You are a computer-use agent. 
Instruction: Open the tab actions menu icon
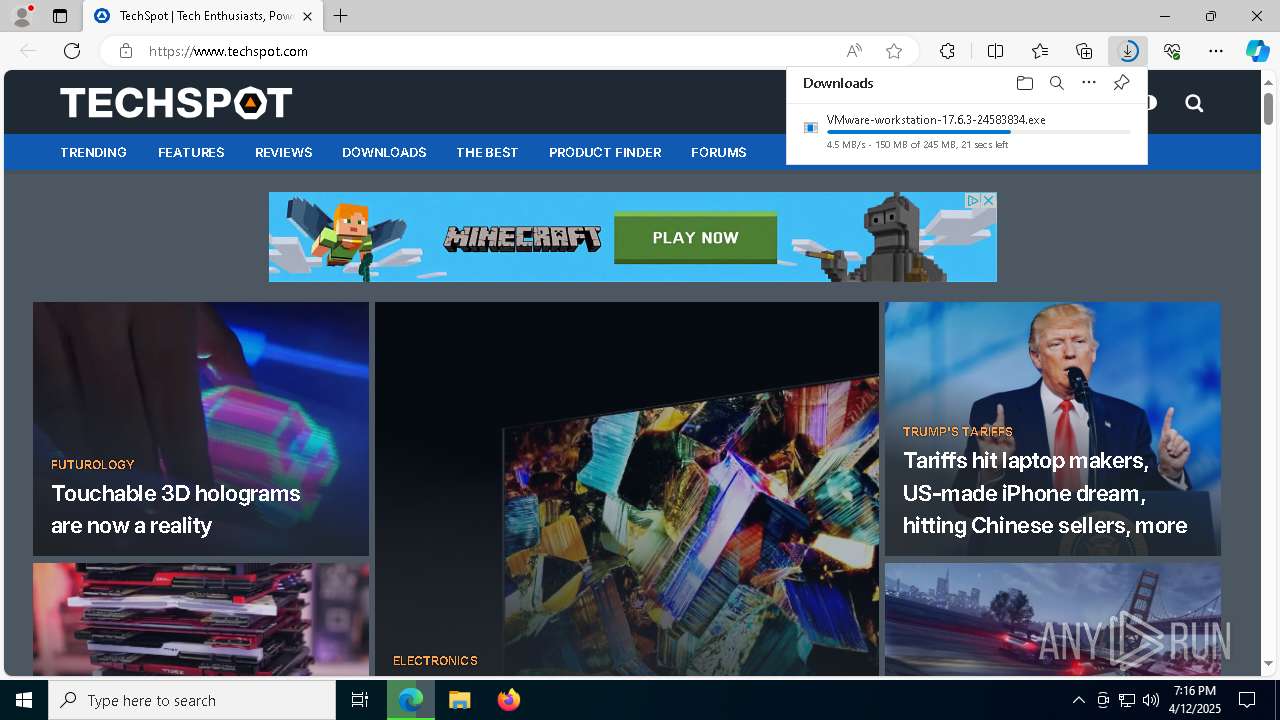coord(60,16)
